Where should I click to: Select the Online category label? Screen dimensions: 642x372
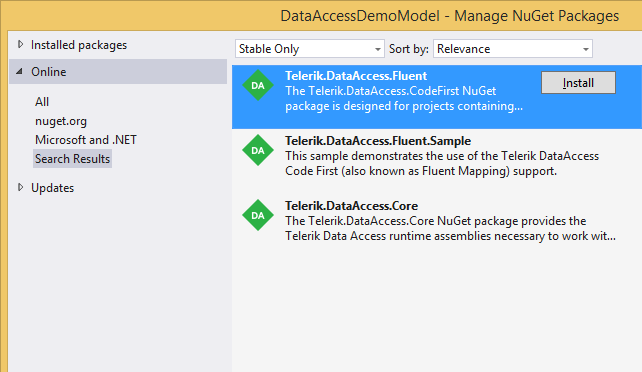coord(49,72)
